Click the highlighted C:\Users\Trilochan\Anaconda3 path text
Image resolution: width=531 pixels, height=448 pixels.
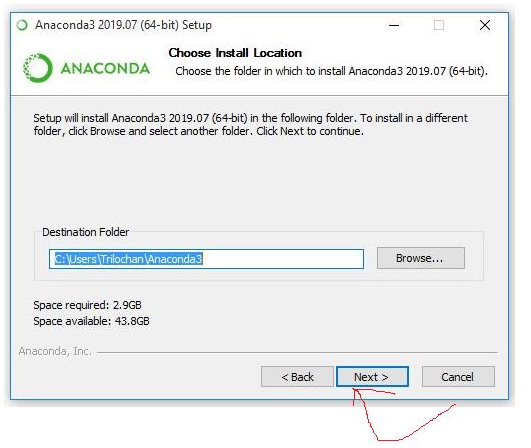click(x=129, y=259)
